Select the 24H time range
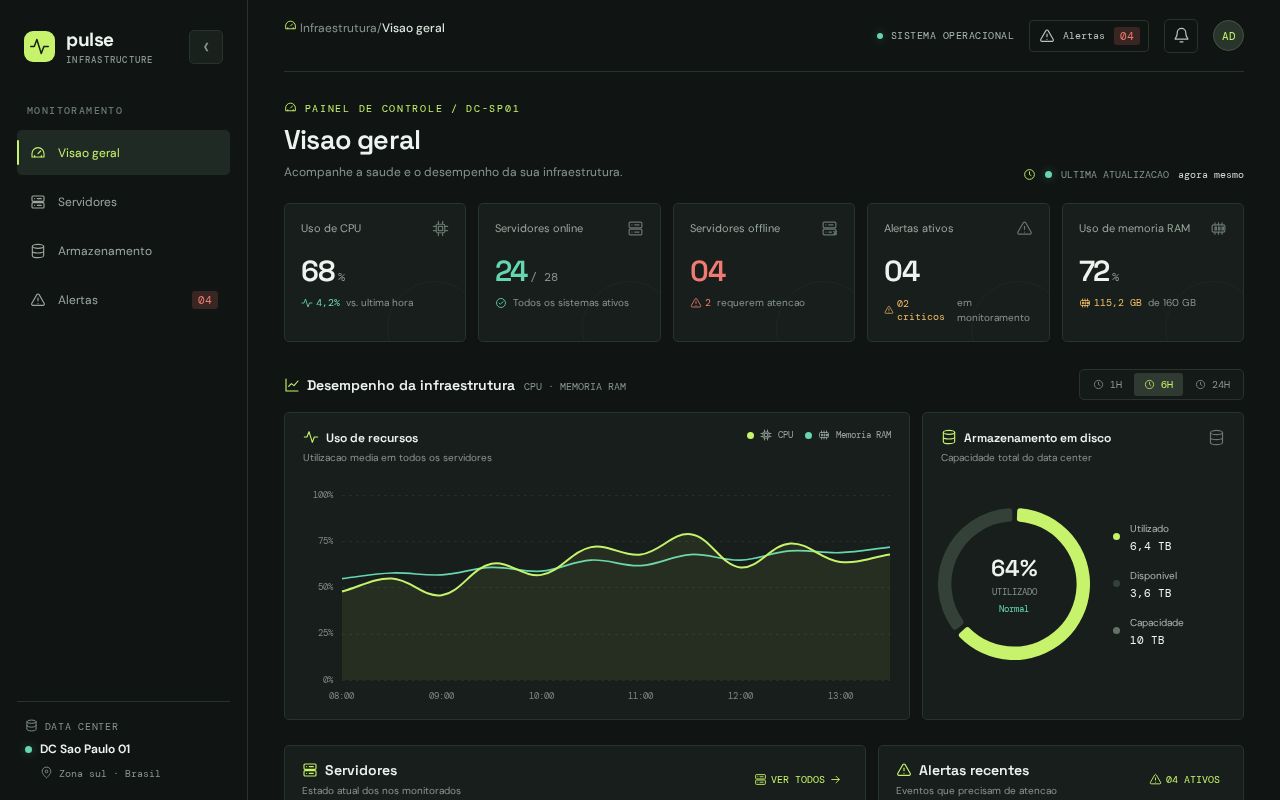Viewport: 1280px width, 800px height. [1213, 385]
